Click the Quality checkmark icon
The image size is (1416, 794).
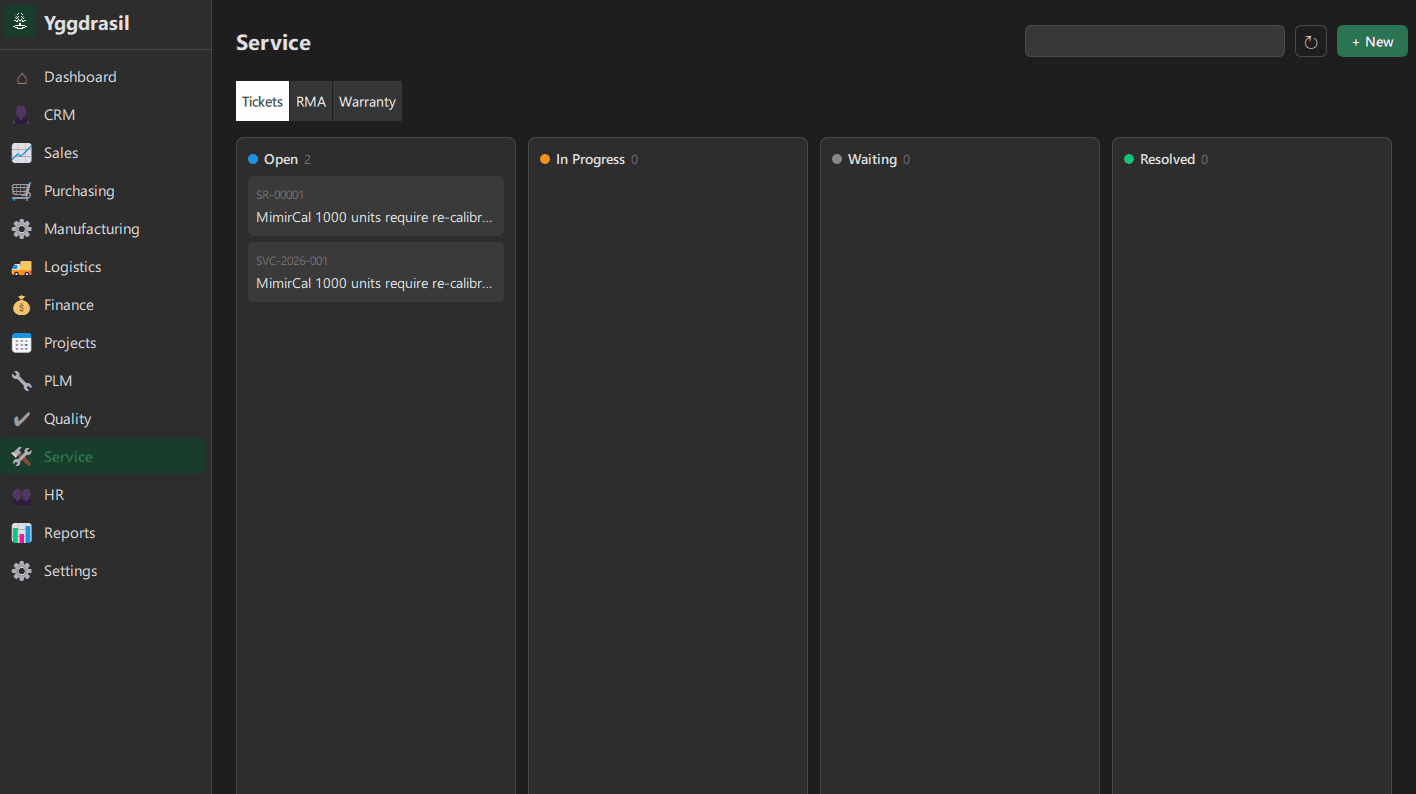(21, 418)
